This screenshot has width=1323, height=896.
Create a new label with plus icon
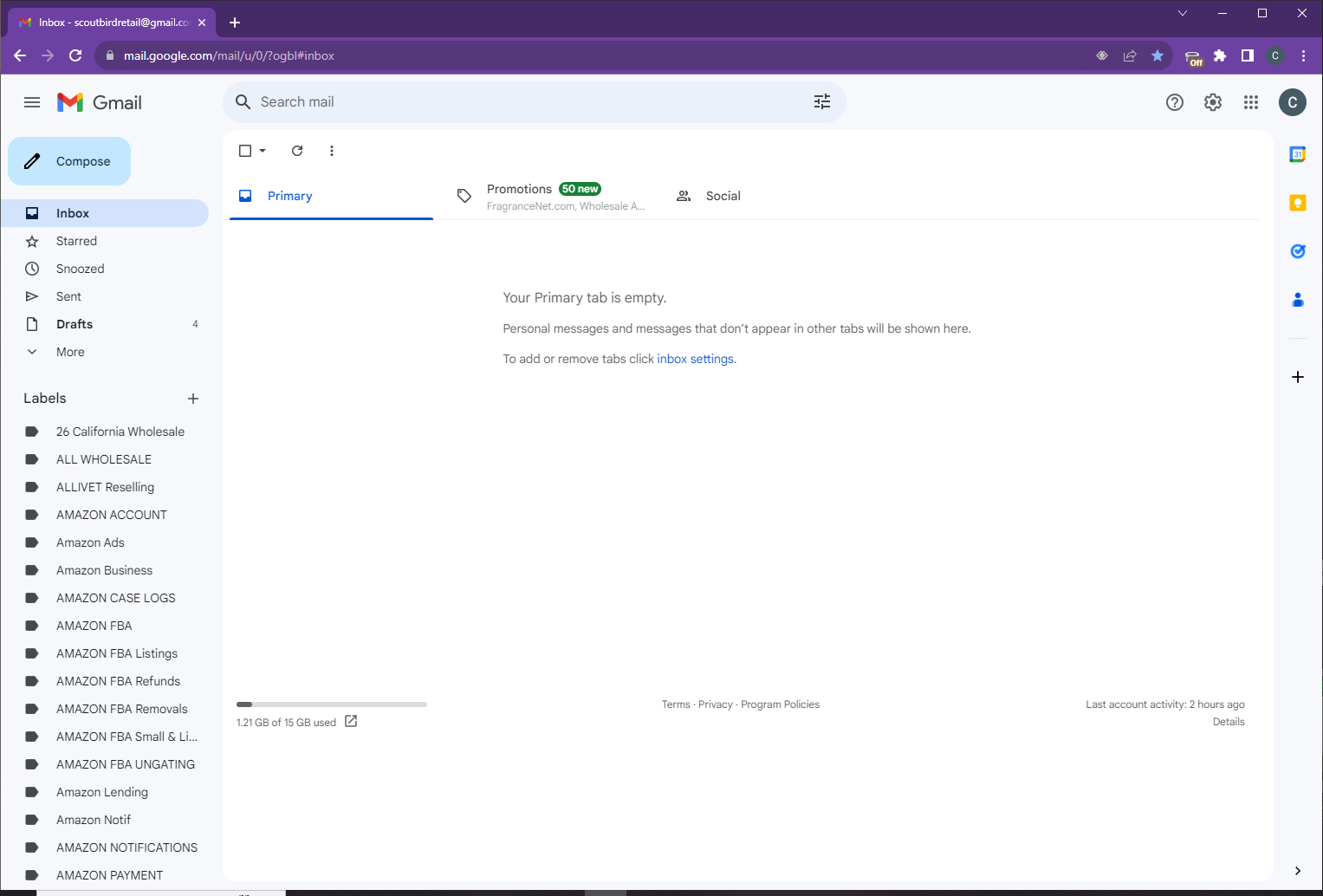(193, 399)
